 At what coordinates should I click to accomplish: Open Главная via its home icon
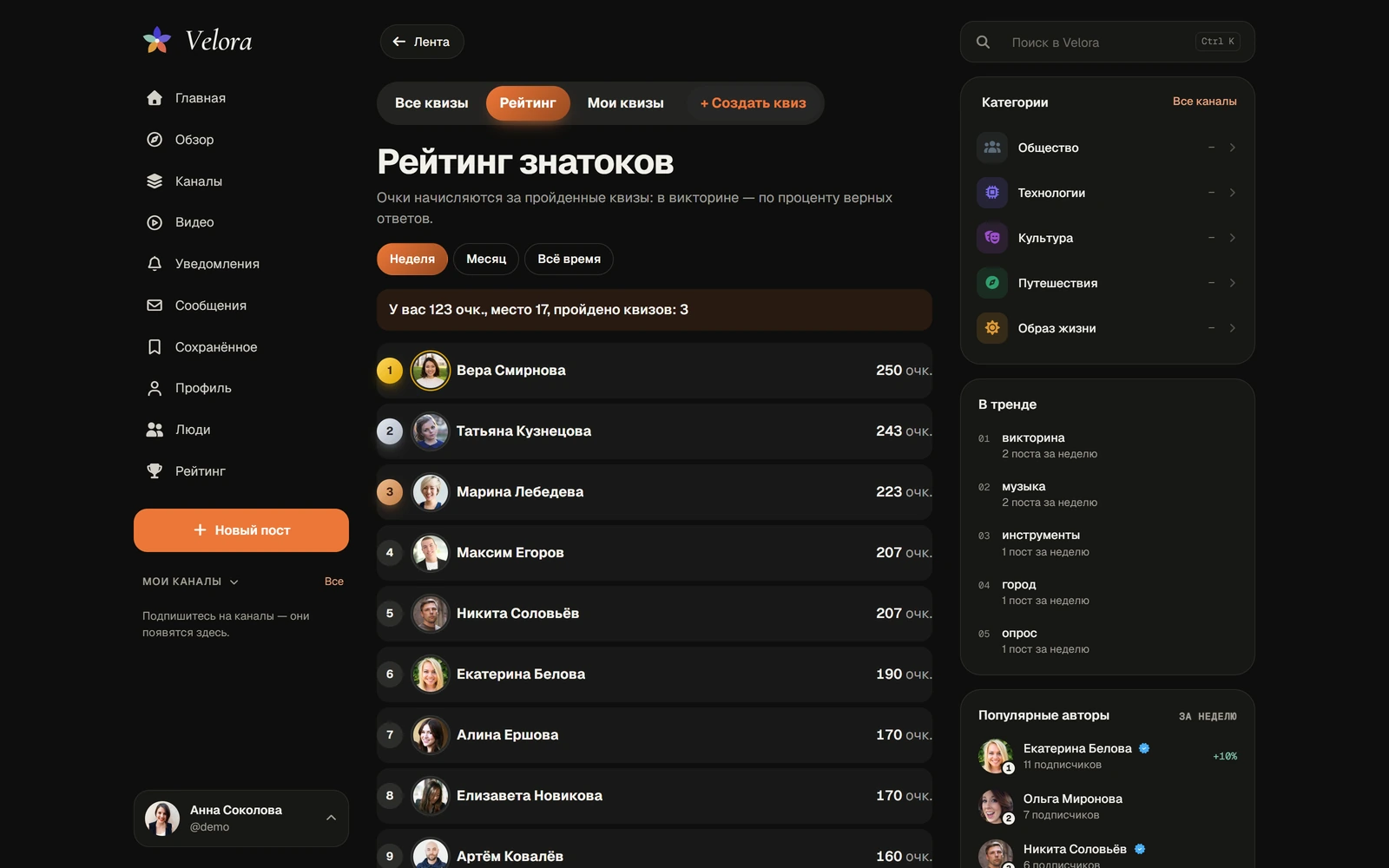pos(155,98)
